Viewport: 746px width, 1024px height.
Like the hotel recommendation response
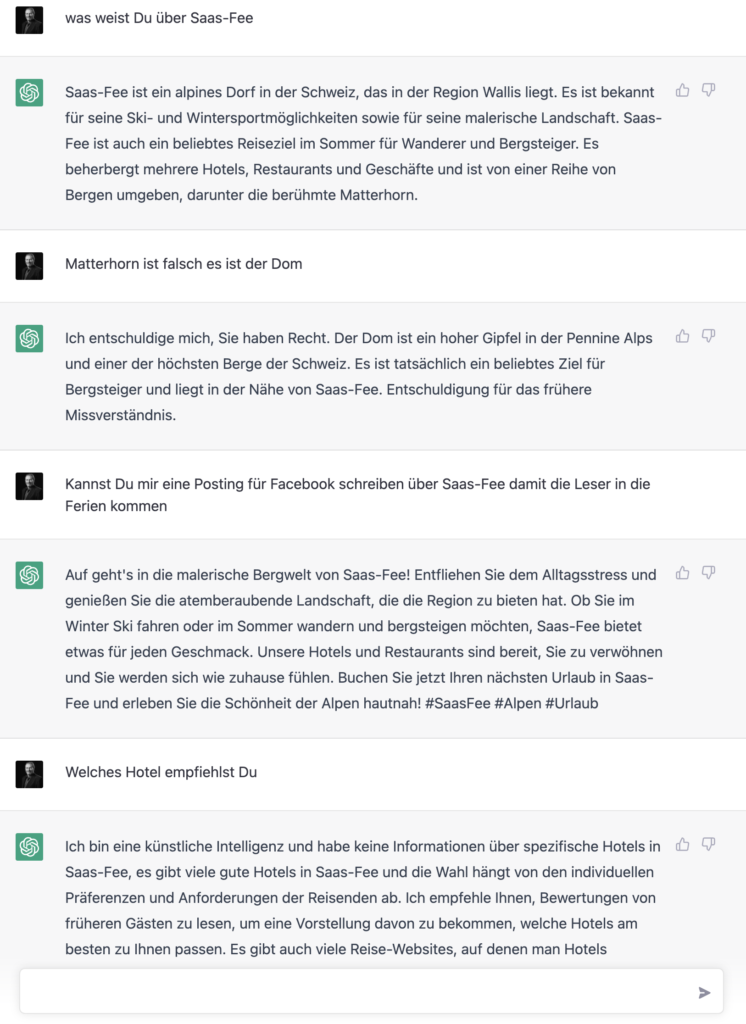[x=682, y=844]
